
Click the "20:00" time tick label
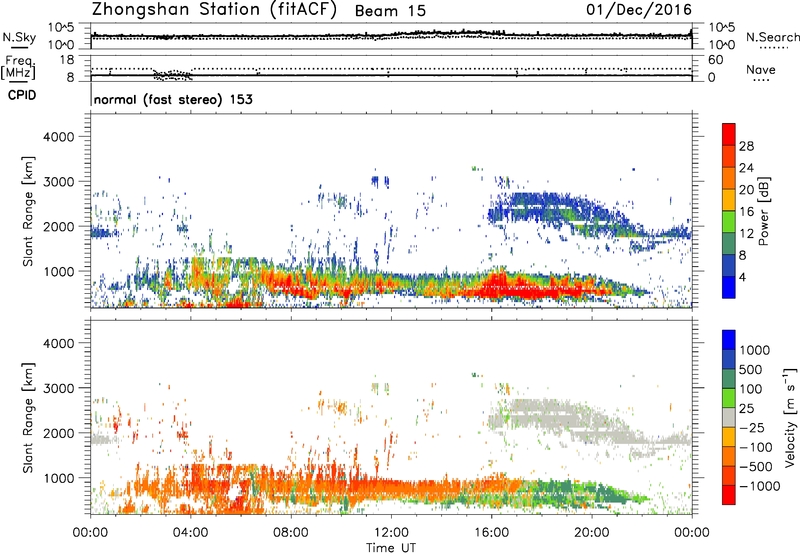591,533
